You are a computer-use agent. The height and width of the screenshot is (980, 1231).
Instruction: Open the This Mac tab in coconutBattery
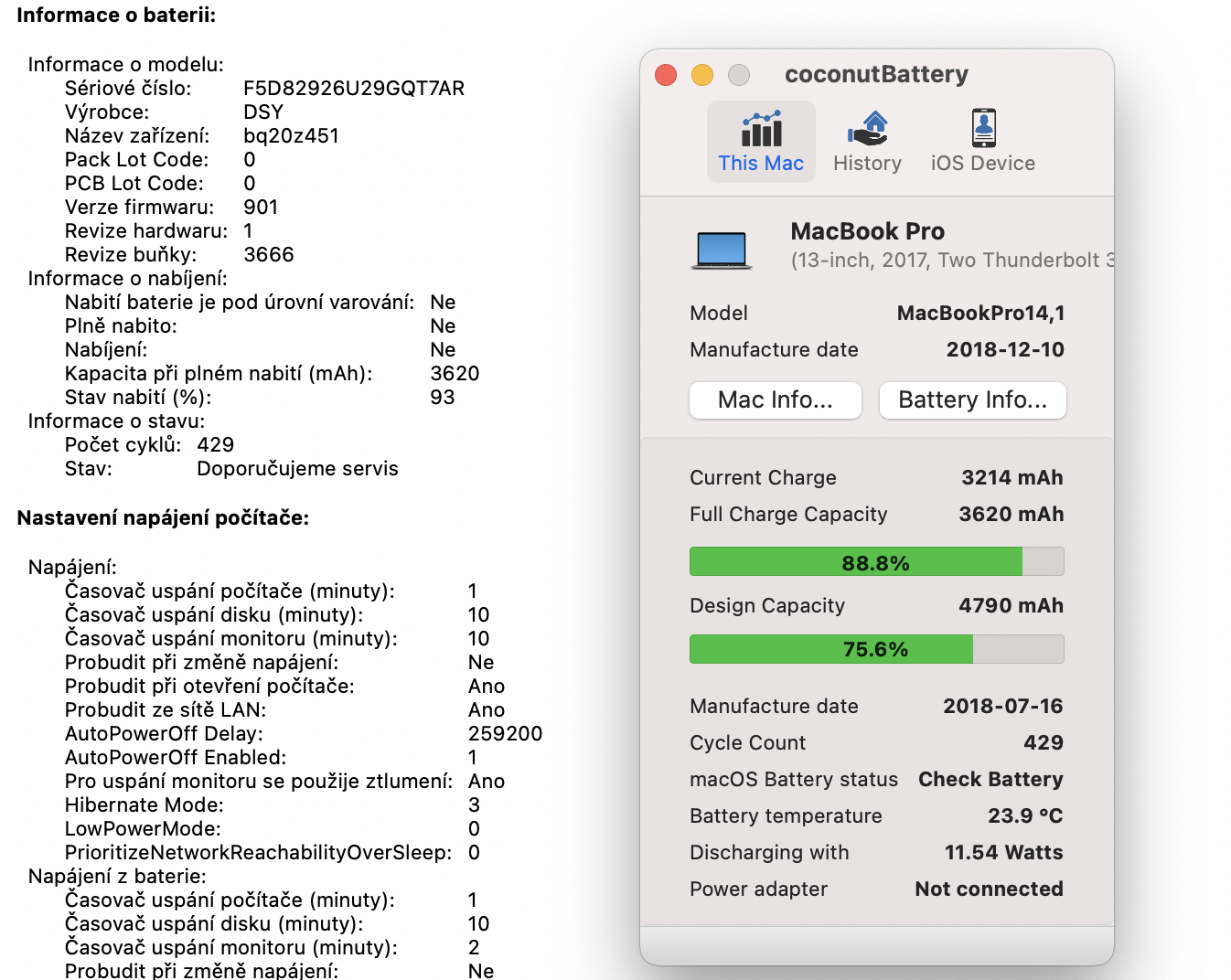click(x=761, y=142)
